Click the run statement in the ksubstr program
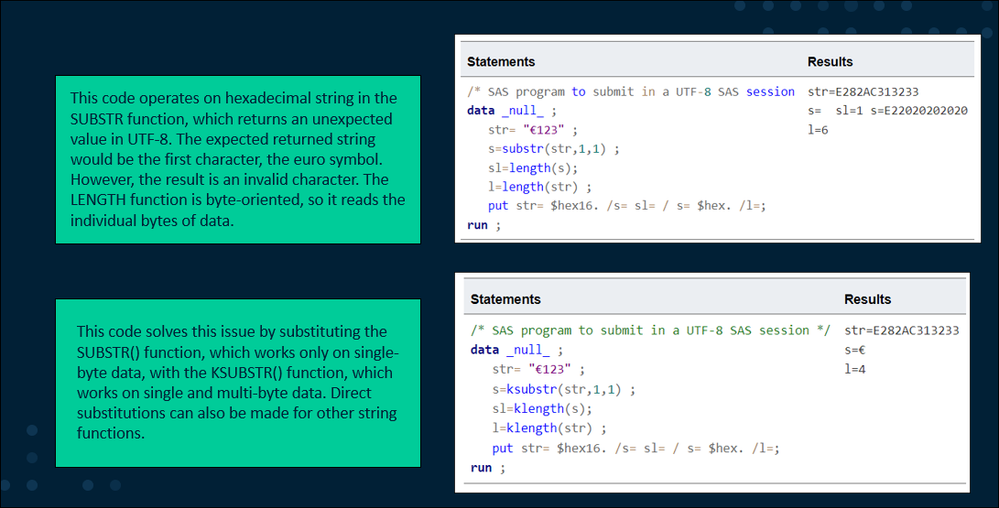Viewport: 999px width, 508px height. pos(485,467)
